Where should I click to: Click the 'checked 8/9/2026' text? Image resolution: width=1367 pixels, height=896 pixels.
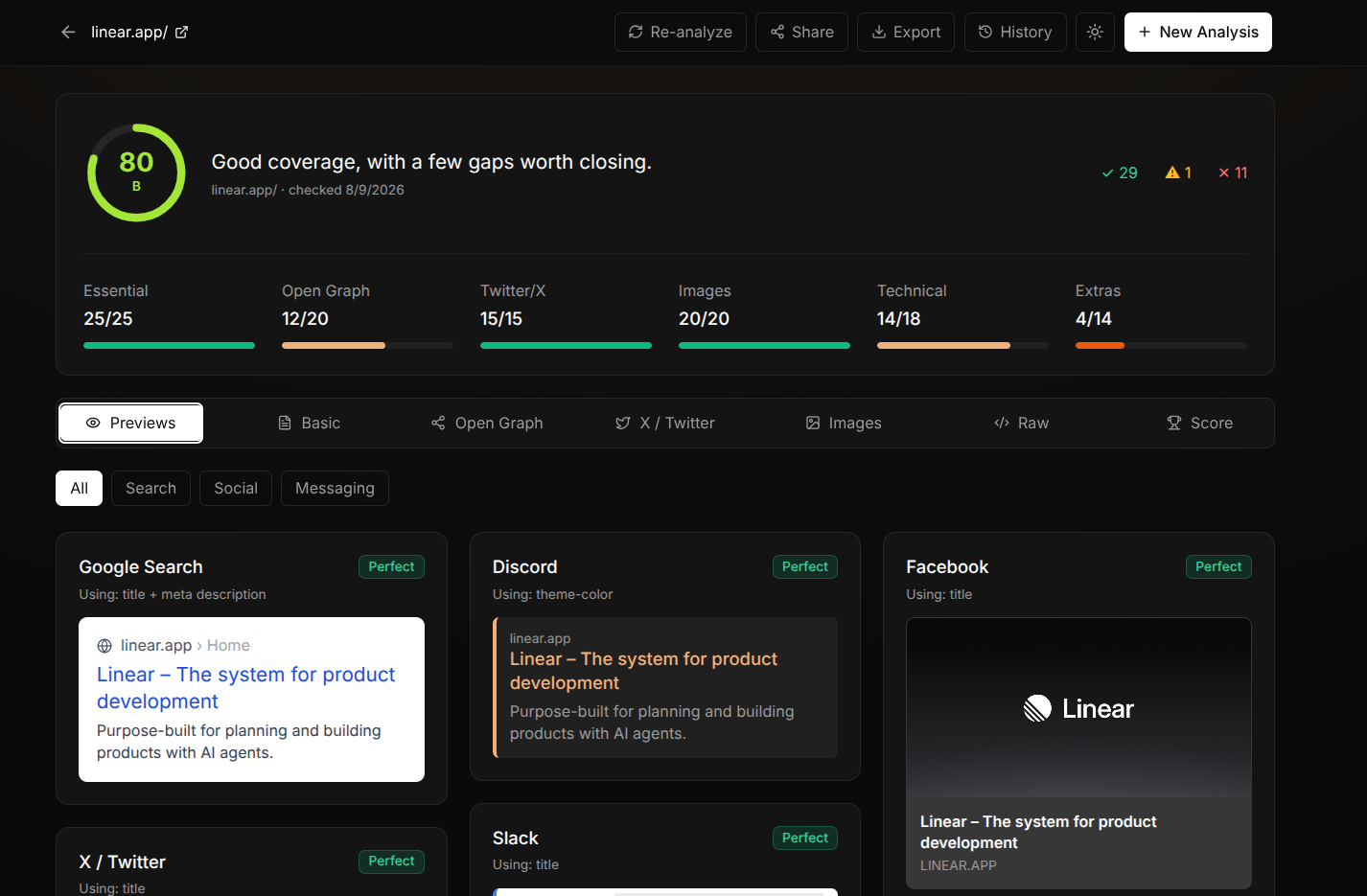click(x=346, y=190)
